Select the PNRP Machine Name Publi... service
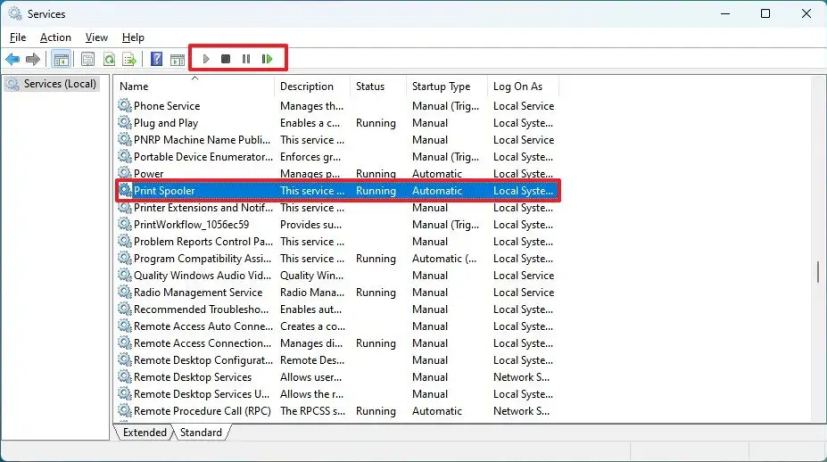827x462 pixels. (202, 140)
